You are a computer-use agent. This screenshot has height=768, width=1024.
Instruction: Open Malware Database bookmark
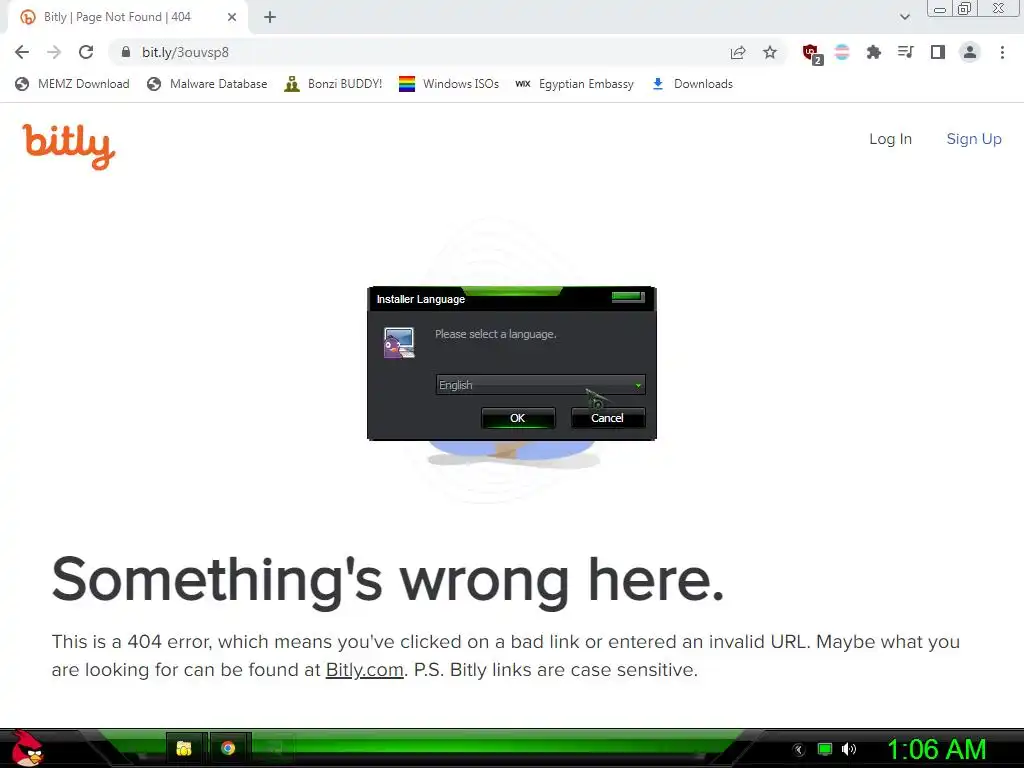(x=207, y=84)
